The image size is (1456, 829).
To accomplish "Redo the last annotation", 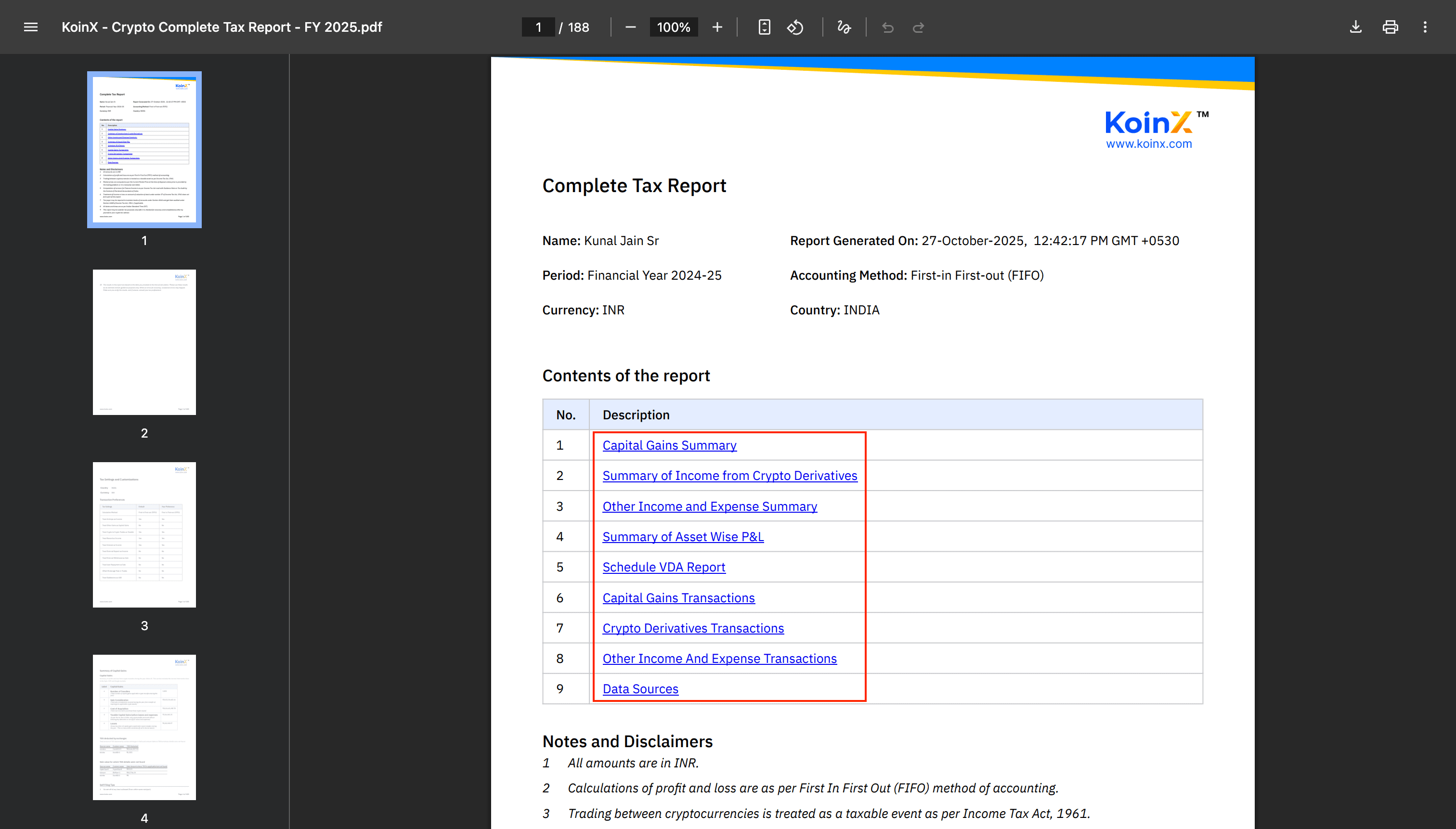I will click(918, 27).
